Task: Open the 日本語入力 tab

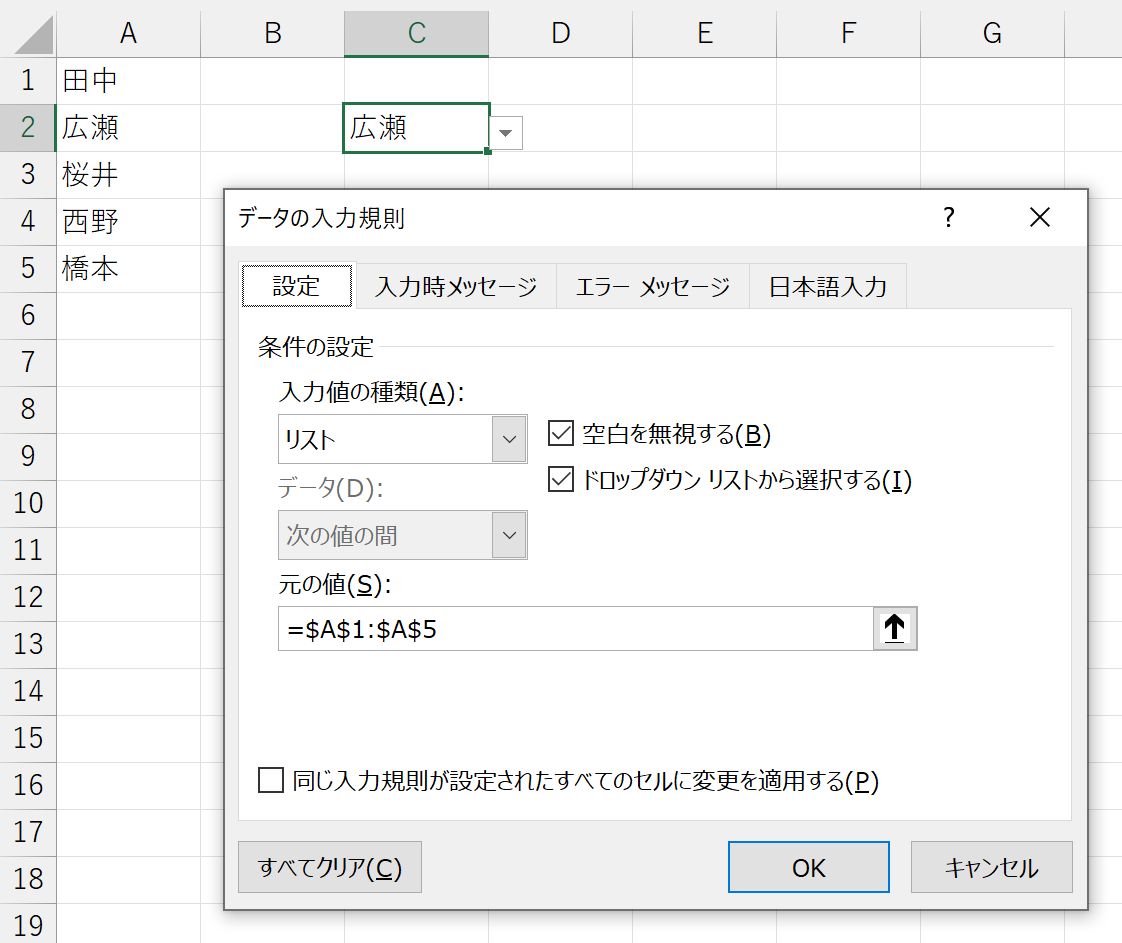Action: pos(827,287)
